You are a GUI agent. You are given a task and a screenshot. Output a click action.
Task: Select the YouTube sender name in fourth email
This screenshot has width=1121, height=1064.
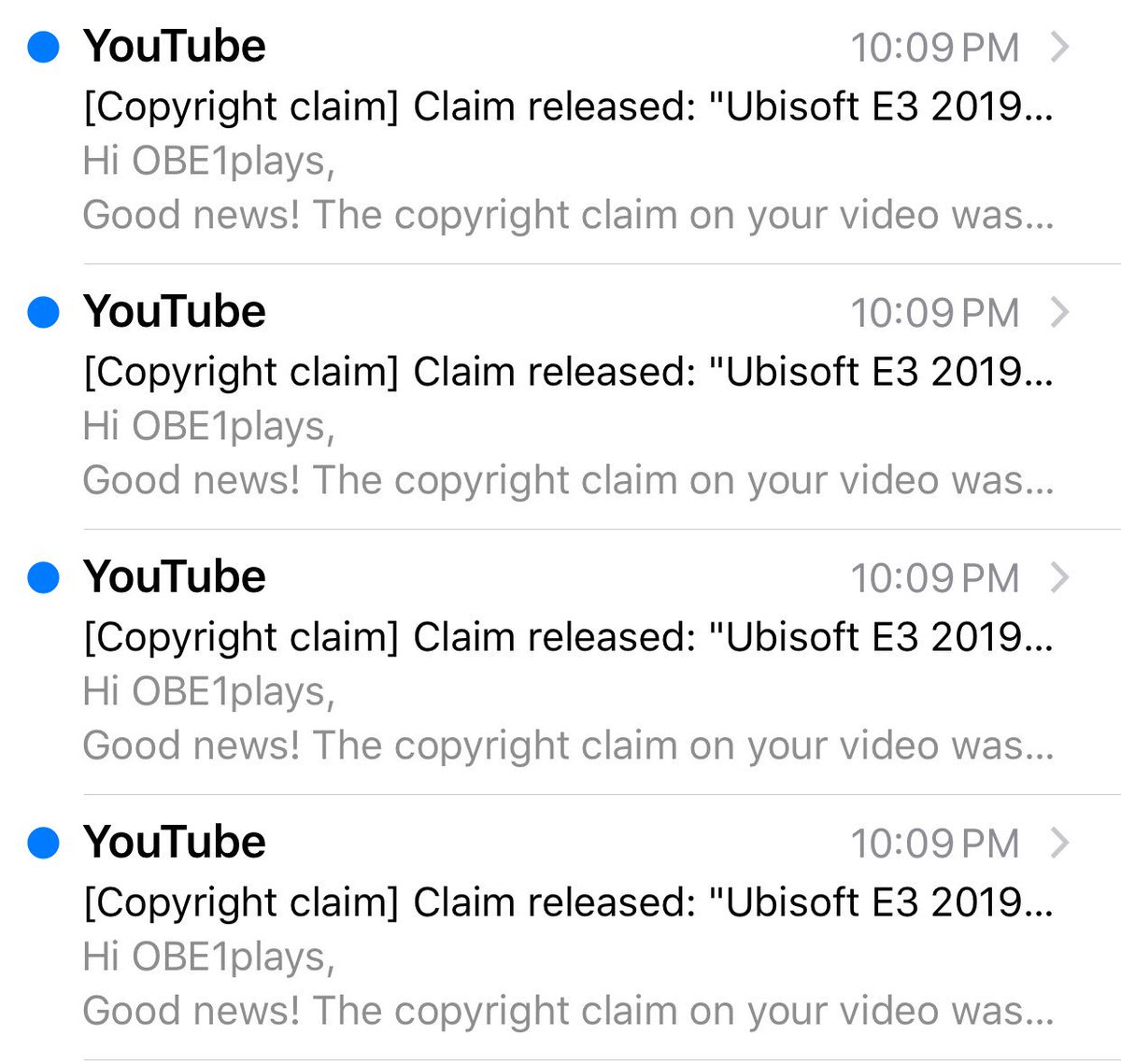175,842
